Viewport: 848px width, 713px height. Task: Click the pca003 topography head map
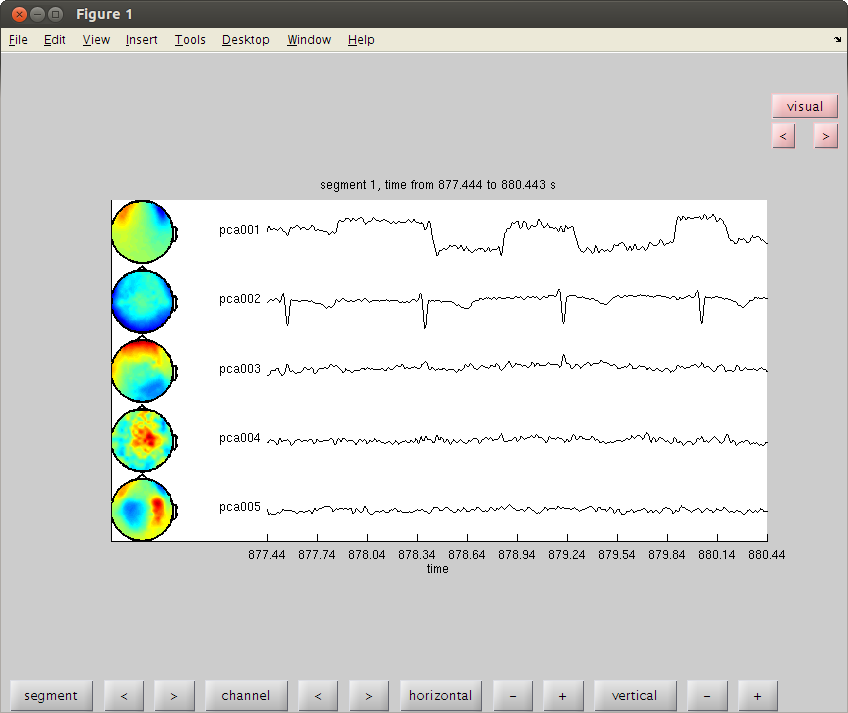point(143,371)
